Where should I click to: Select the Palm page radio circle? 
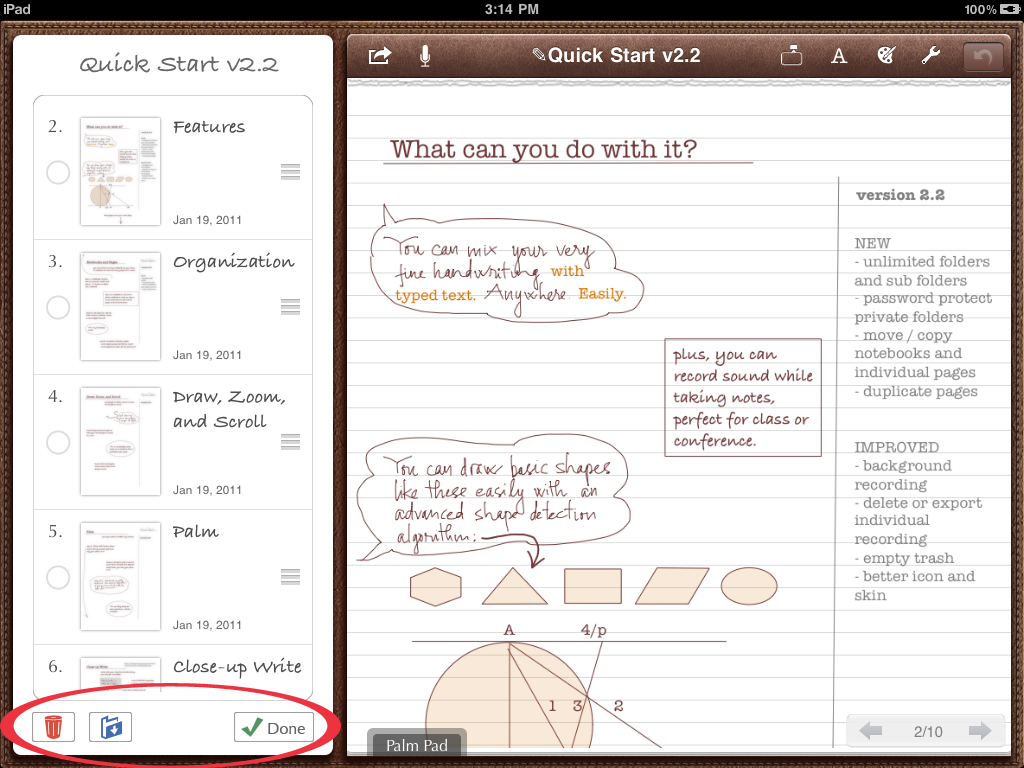tap(58, 577)
